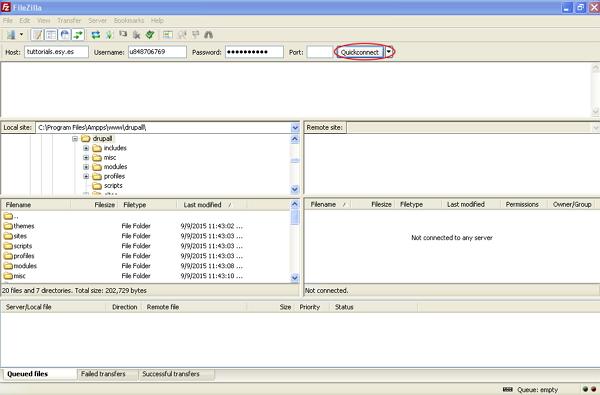Refresh the file and folder lists

(96, 35)
